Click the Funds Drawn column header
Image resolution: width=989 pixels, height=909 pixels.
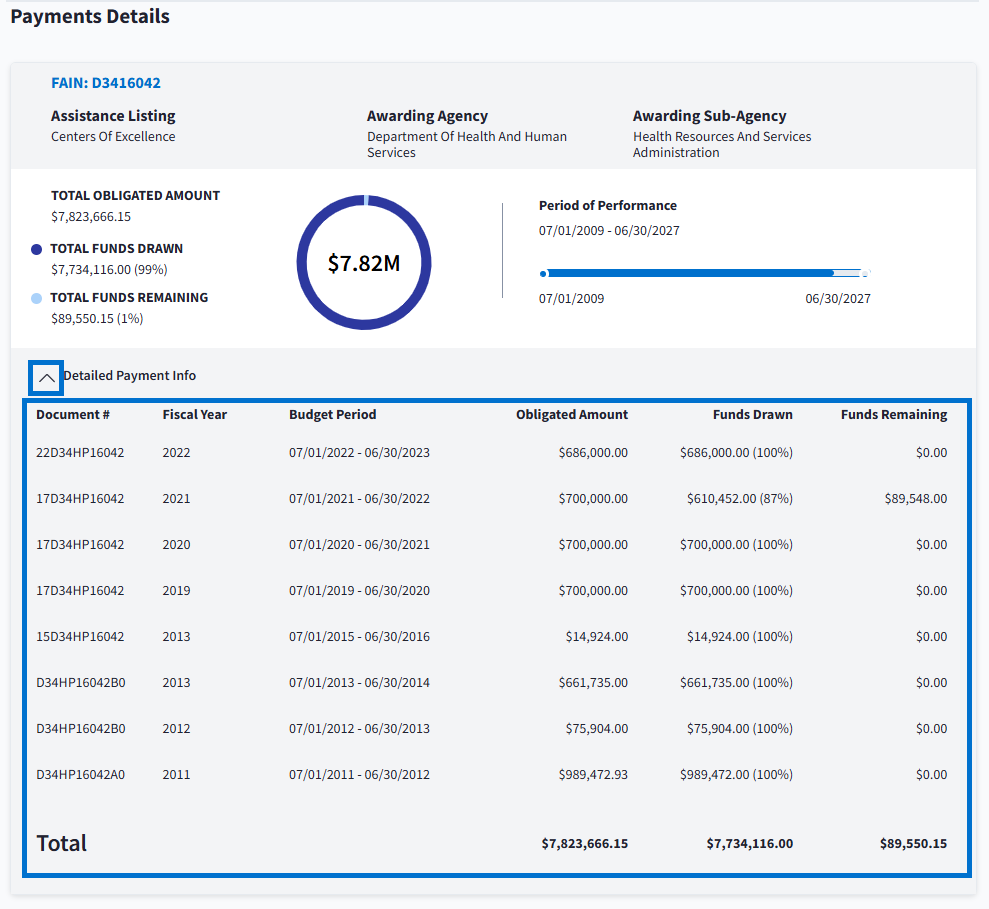point(752,414)
